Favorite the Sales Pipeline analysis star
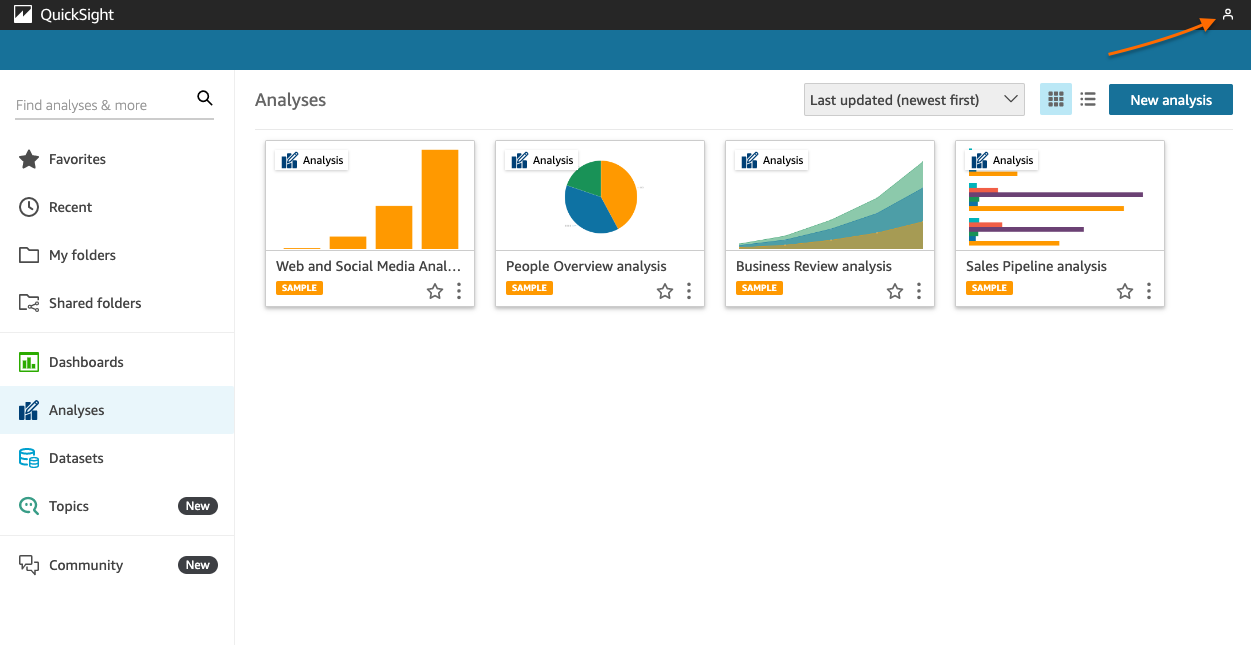The image size is (1251, 645). (1125, 291)
